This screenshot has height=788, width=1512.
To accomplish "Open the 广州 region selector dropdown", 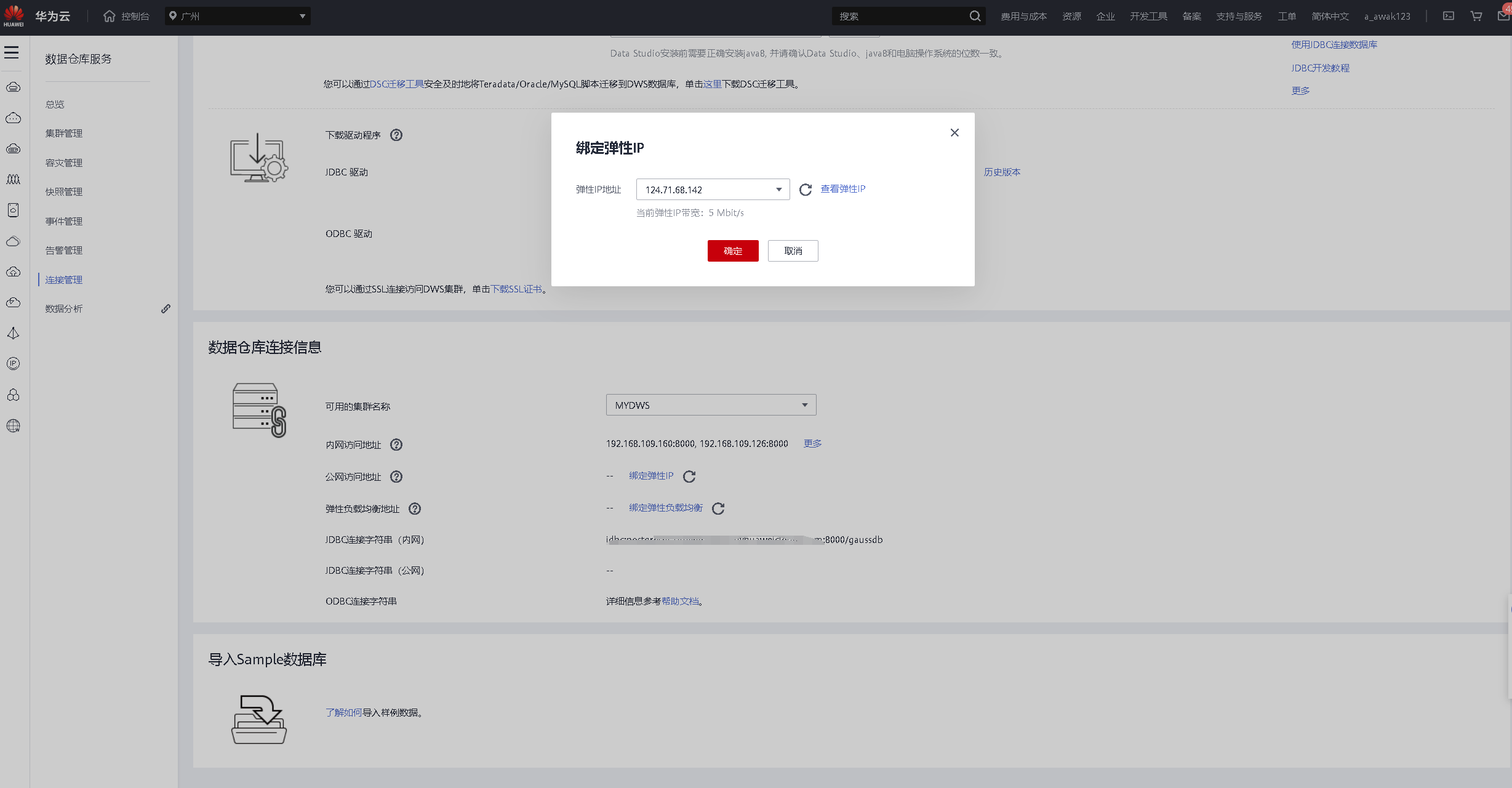I will [238, 16].
